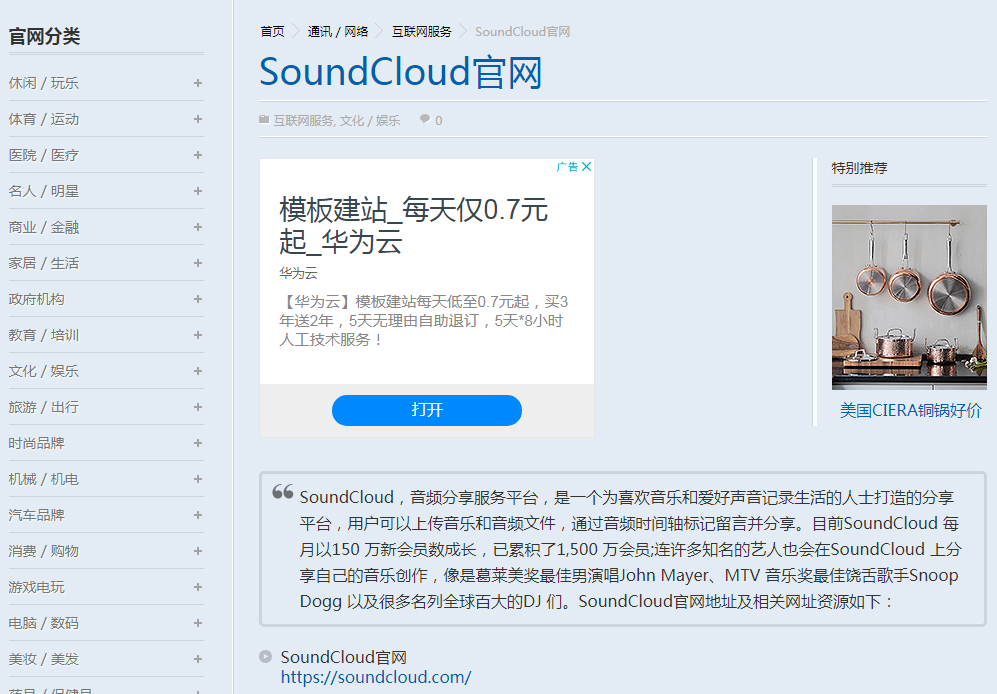Screen dimensions: 997x694
Task: Open the comments count 0 link
Action: coord(439,121)
